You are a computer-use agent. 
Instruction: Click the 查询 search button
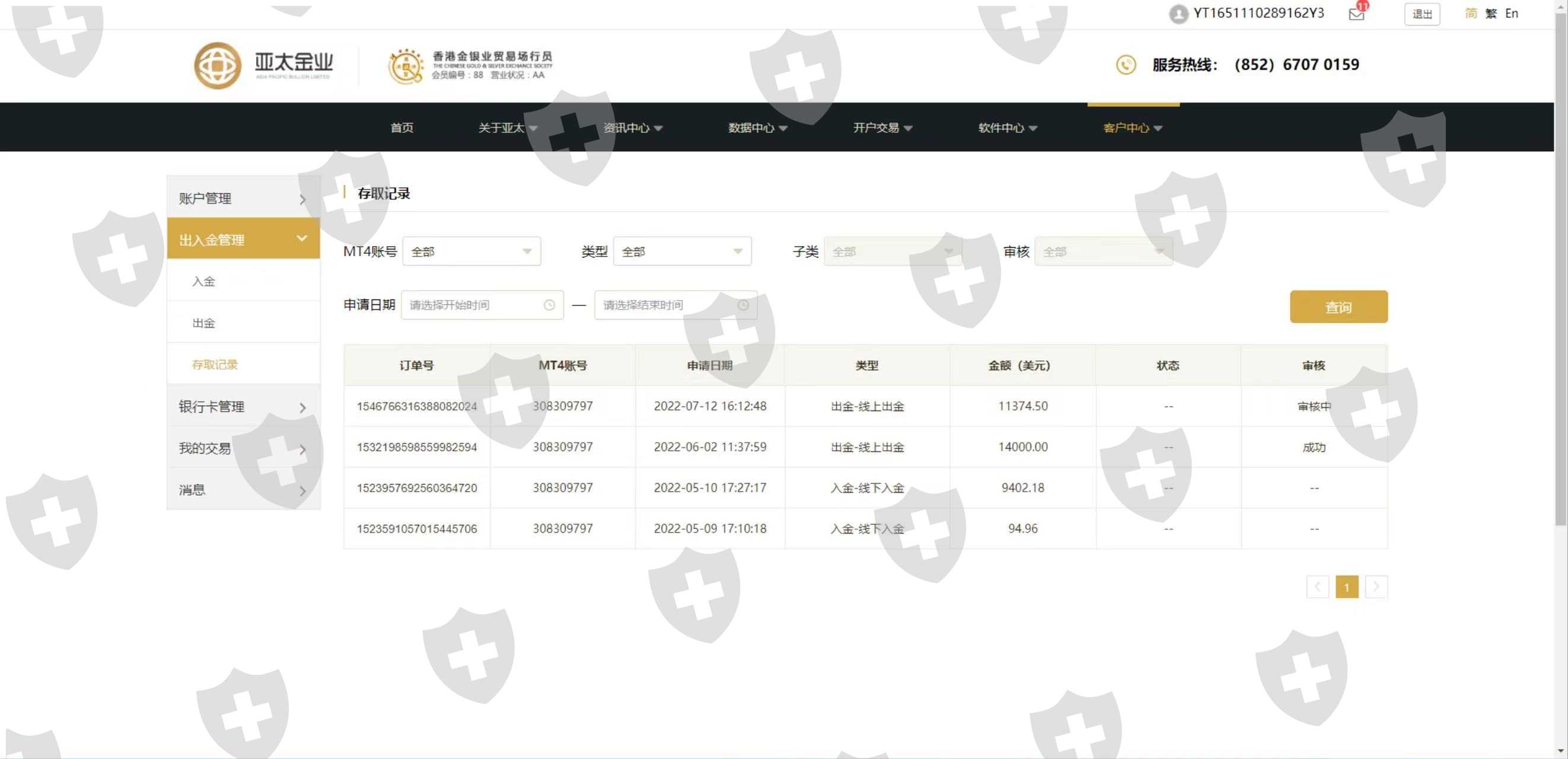pyautogui.click(x=1338, y=307)
